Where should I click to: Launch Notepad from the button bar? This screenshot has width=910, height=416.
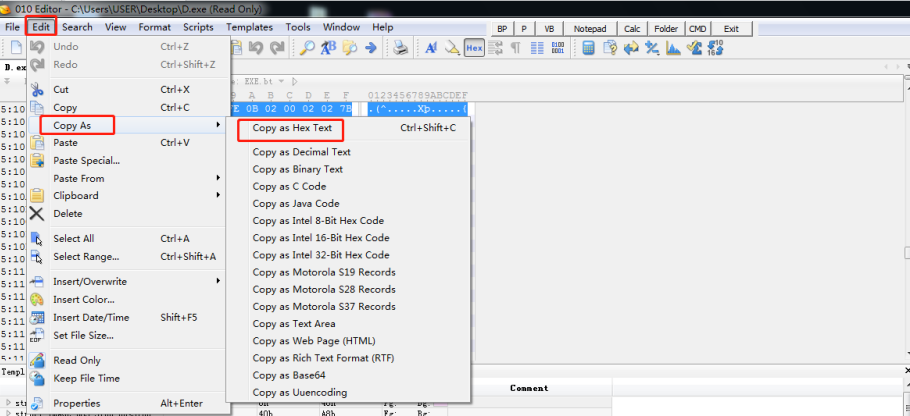[x=590, y=29]
